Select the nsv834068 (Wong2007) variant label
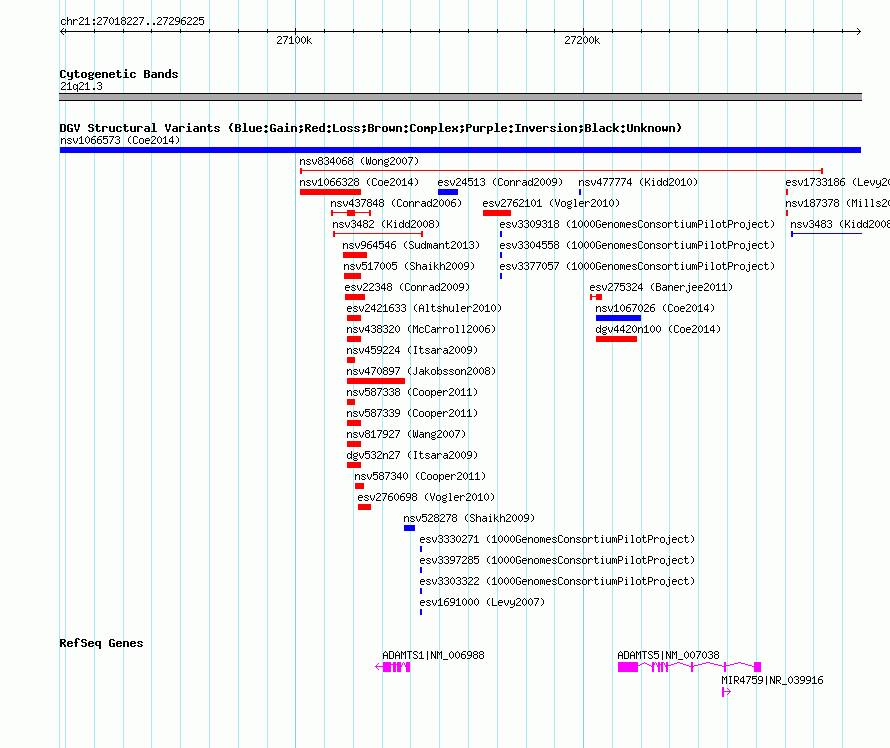This screenshot has height=748, width=890. [359, 161]
